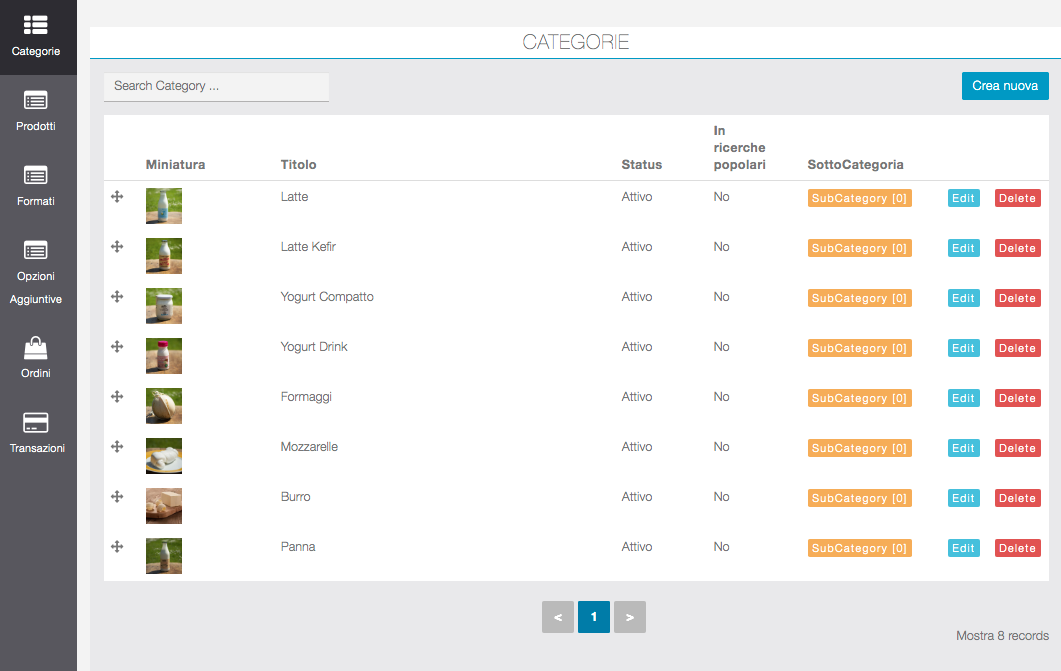Image resolution: width=1061 pixels, height=671 pixels.
Task: Open Opzioni Aggiuntive sidebar icon
Action: pos(36,250)
